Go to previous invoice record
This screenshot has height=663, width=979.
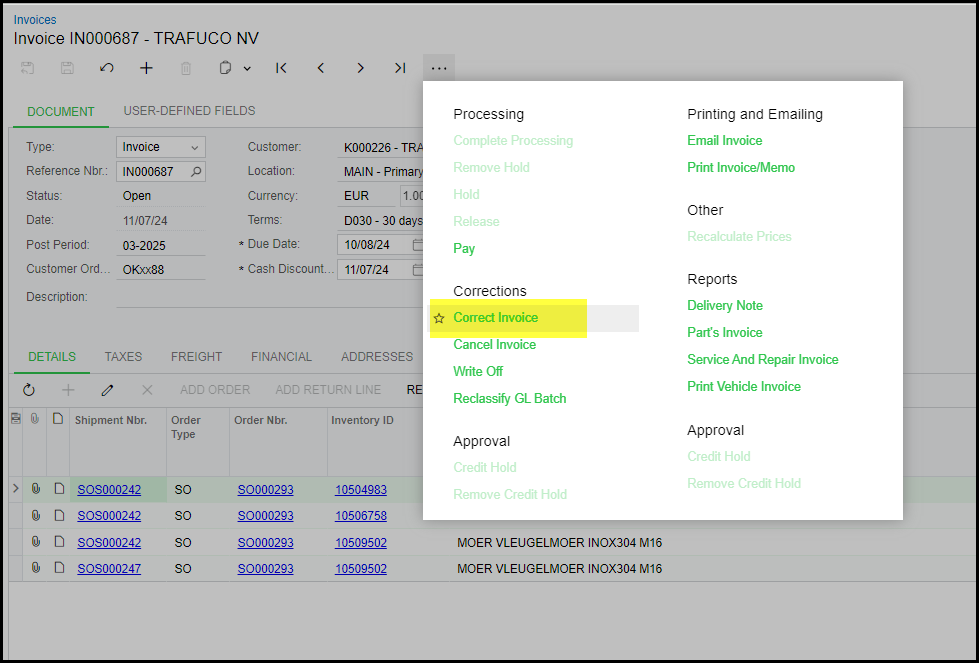321,68
